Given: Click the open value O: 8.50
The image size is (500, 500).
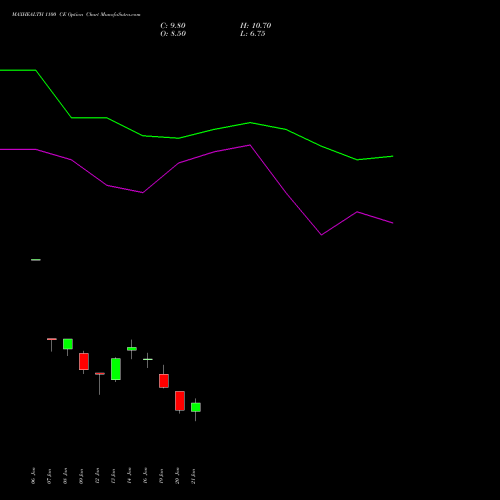Looking at the screenshot, I should [173, 34].
